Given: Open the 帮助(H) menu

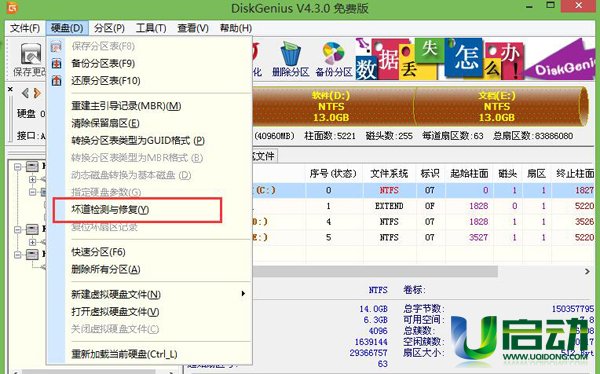Looking at the screenshot, I should pyautogui.click(x=236, y=28).
